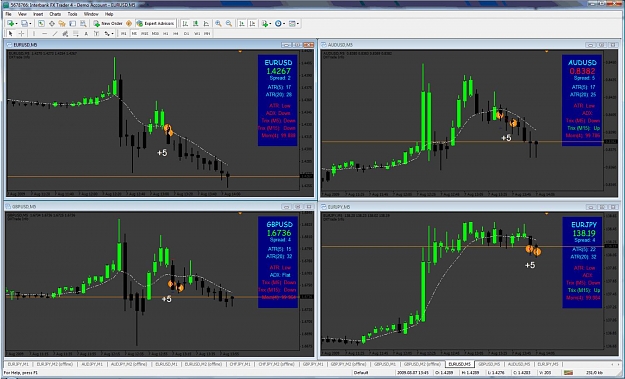The image size is (625, 379).
Task: Expand the Profiles dropdown arrow
Action: 30,24
